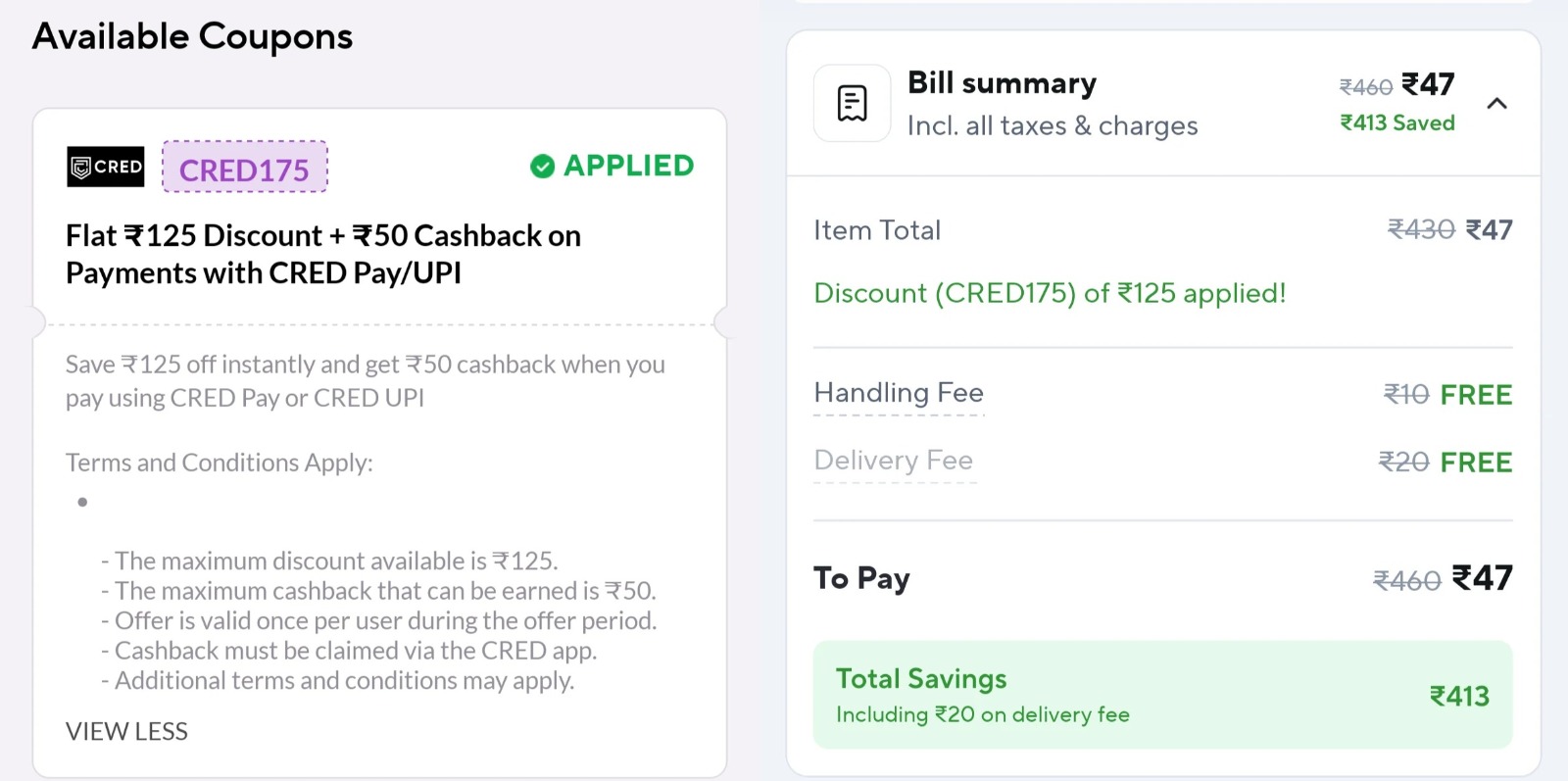Click the Handling Fee label
Screen dimensions: 1568x781
[x=898, y=393]
